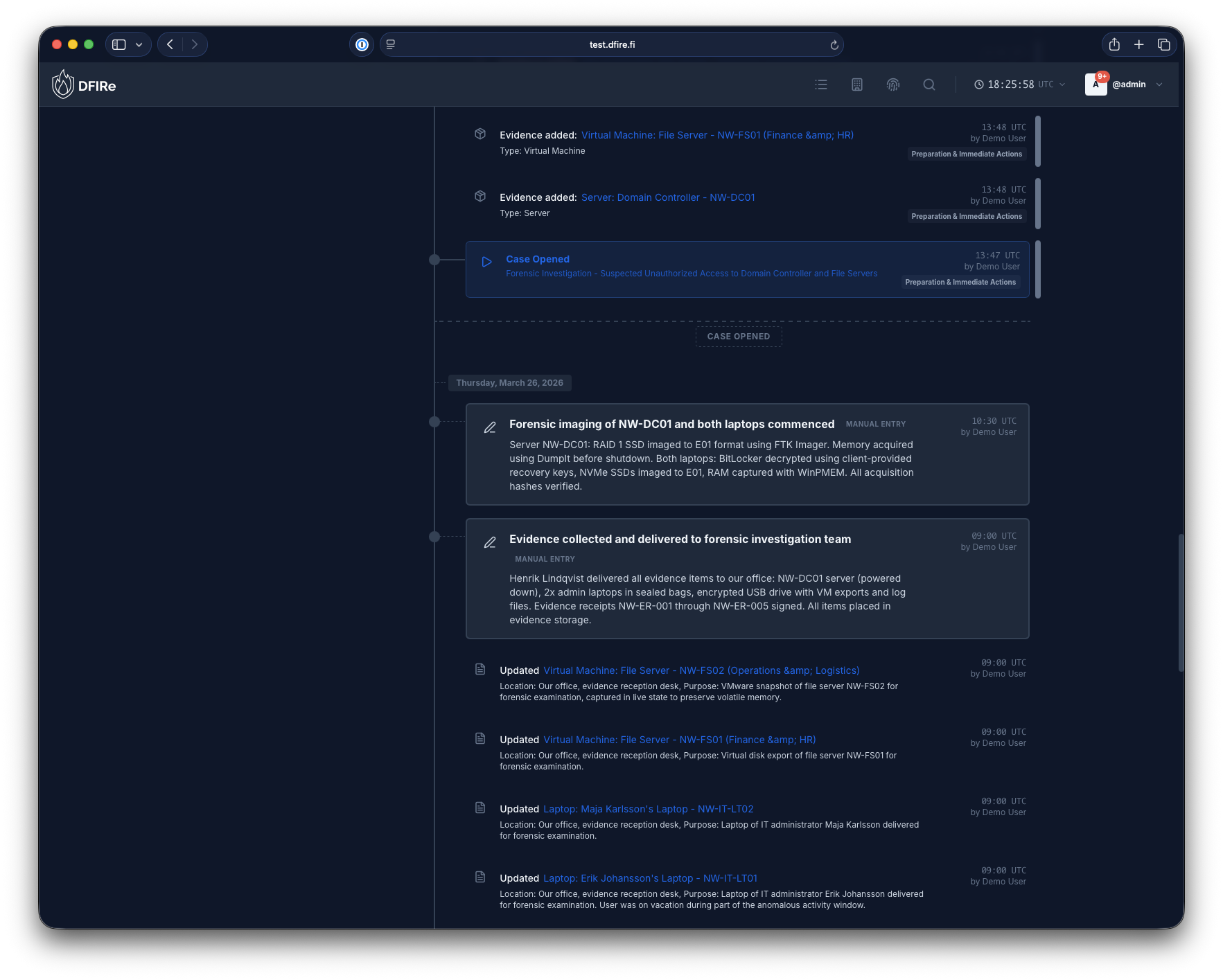Reload the test.dfire.fi page
This screenshot has height=980, width=1223.
(x=834, y=45)
